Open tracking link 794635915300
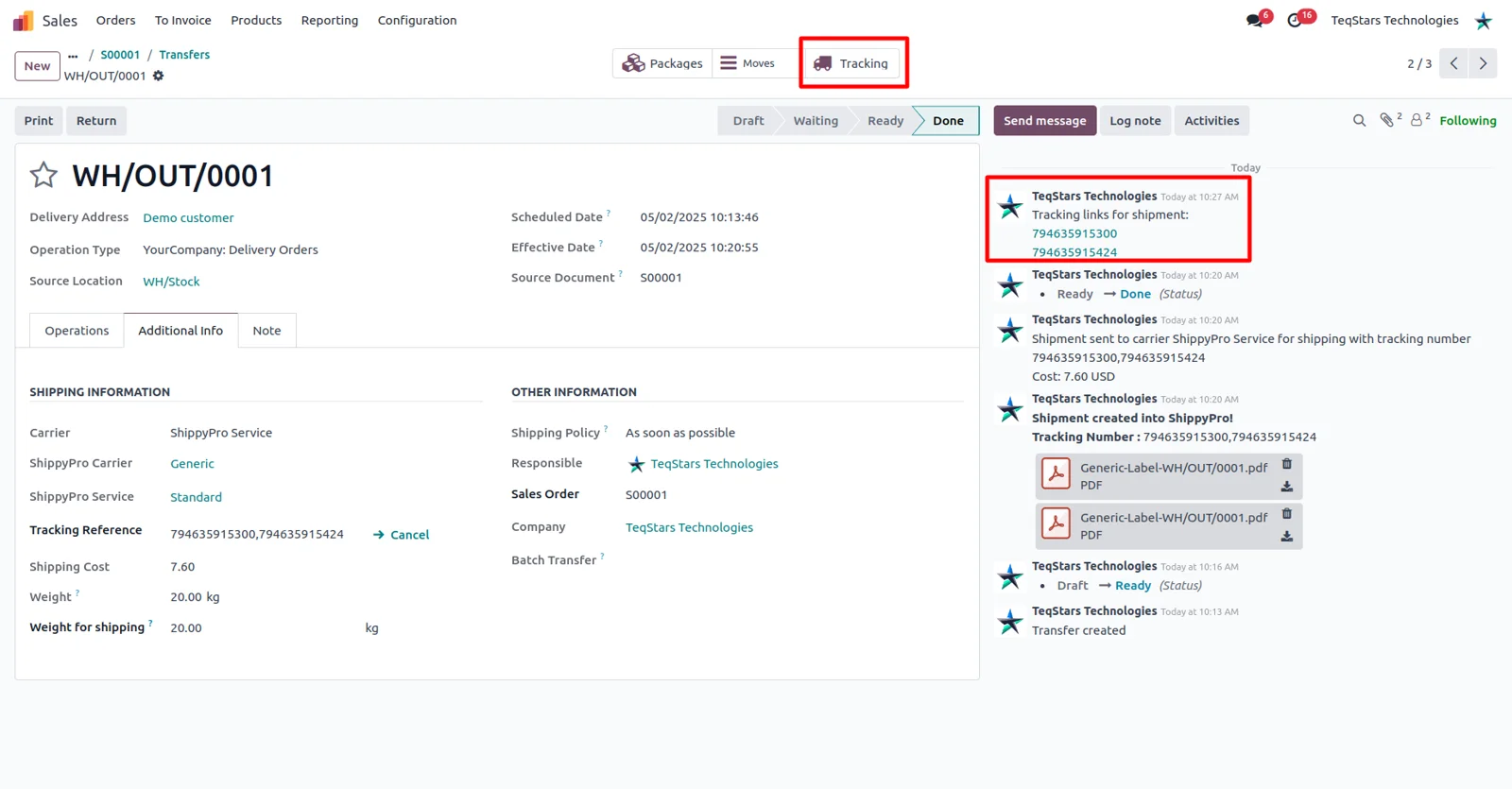 click(1074, 233)
